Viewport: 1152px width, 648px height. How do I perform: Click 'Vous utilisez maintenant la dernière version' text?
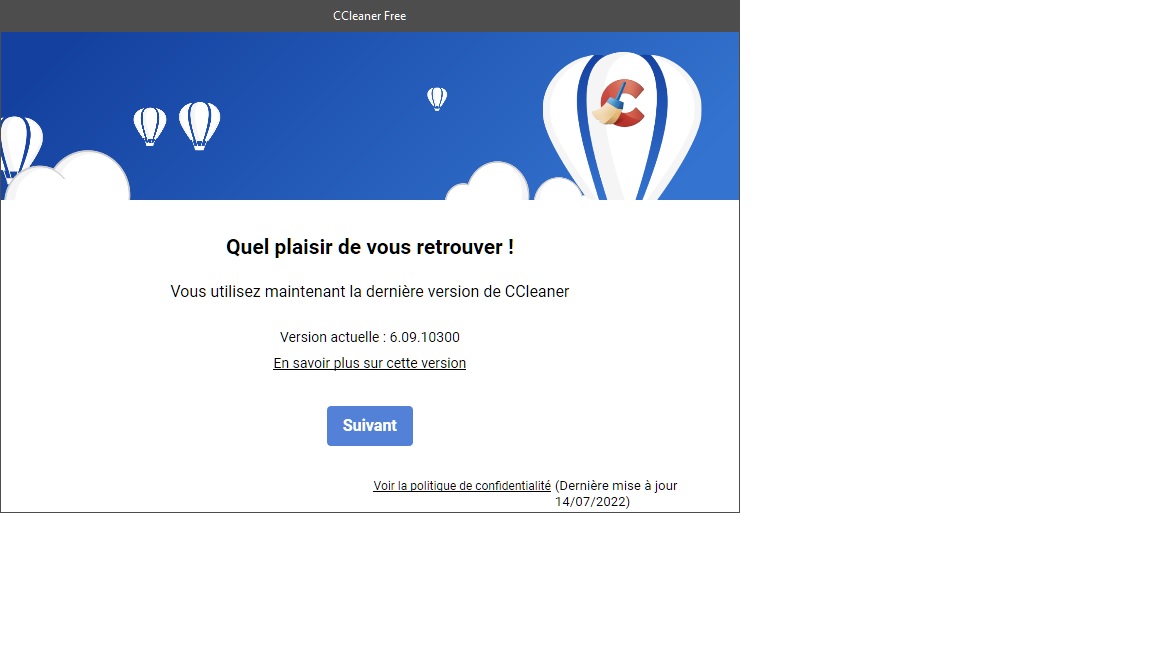[x=370, y=292]
